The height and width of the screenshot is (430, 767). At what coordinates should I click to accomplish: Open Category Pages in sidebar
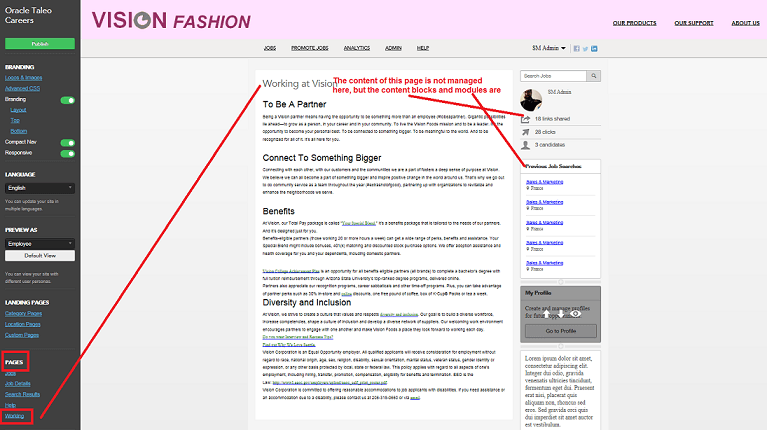23,314
